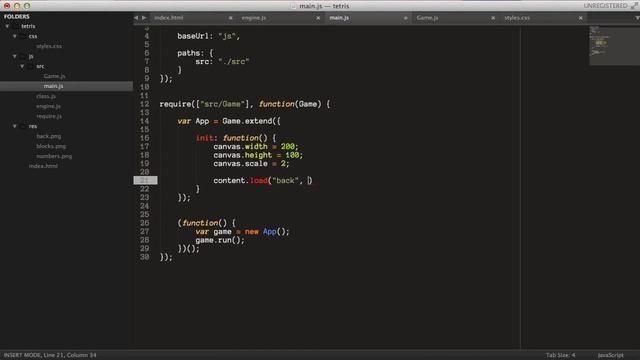Switch to the Game.js tab

tap(427, 18)
